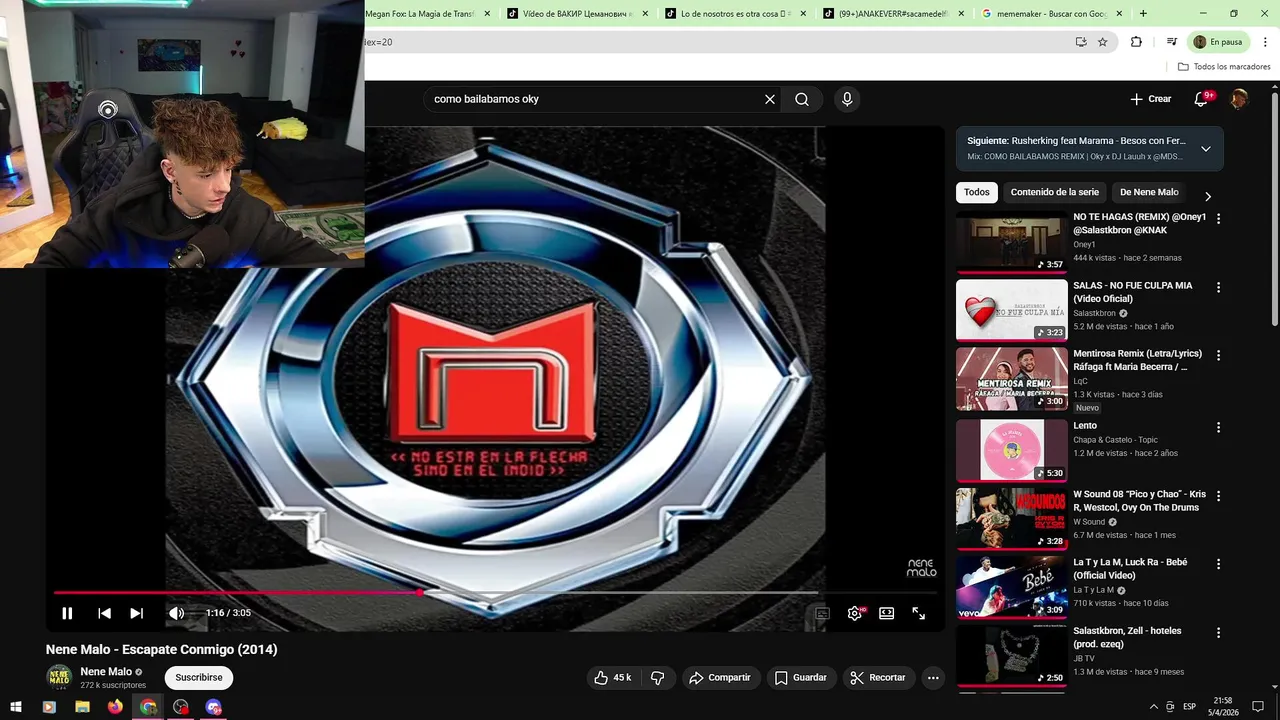
Task: Click install app icon in address bar
Action: pos(1081,42)
